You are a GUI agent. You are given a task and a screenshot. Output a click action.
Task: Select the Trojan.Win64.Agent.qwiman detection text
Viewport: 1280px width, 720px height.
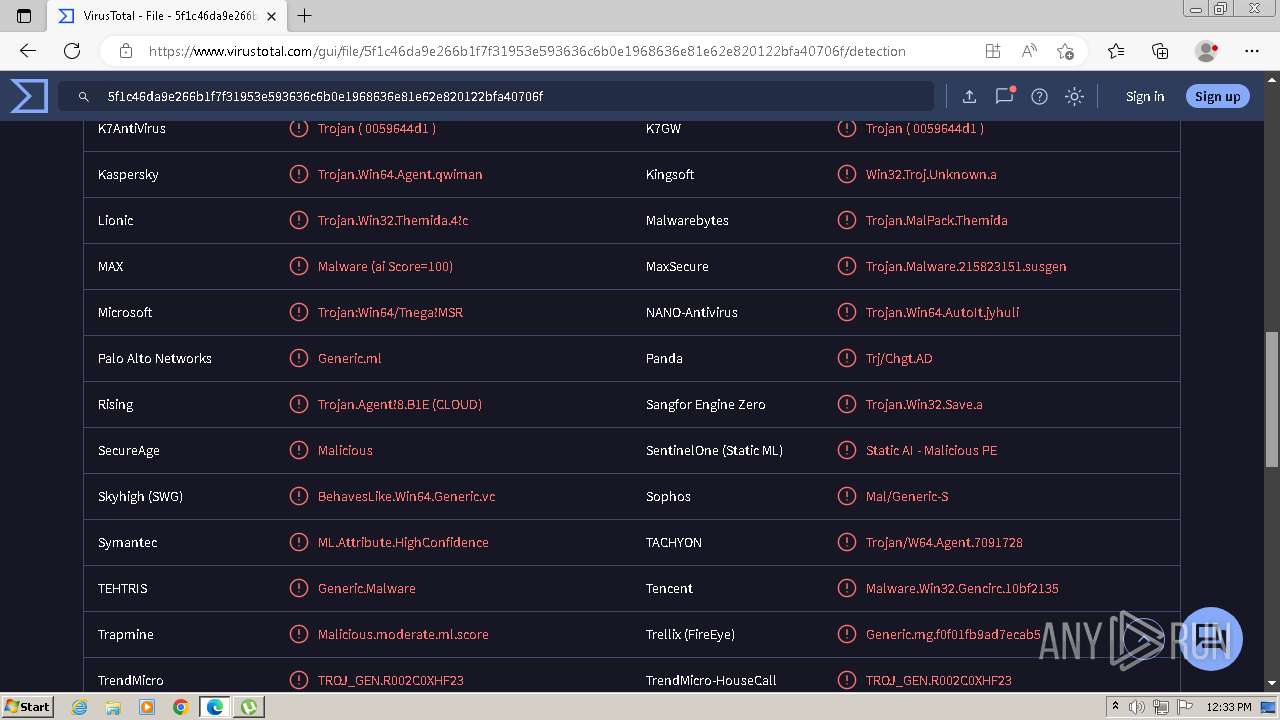pos(400,174)
